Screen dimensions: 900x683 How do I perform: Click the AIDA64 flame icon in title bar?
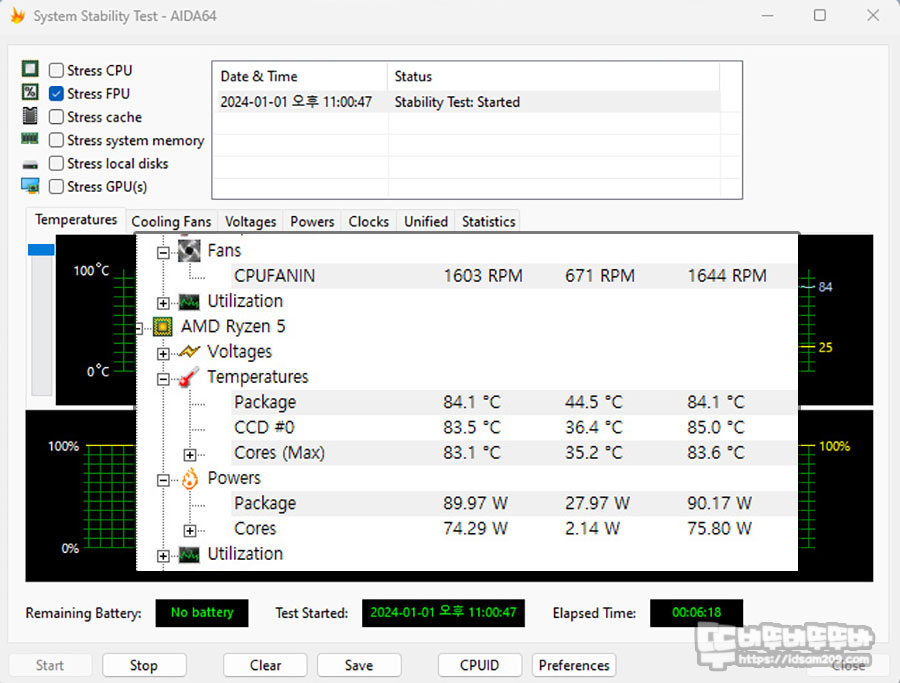(x=18, y=15)
